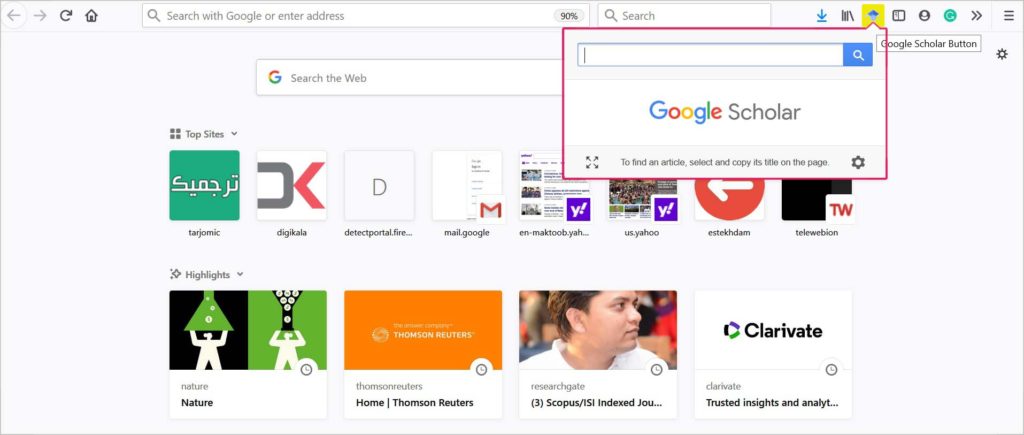
Task: Click the toolbar Search box
Action: pyautogui.click(x=684, y=16)
